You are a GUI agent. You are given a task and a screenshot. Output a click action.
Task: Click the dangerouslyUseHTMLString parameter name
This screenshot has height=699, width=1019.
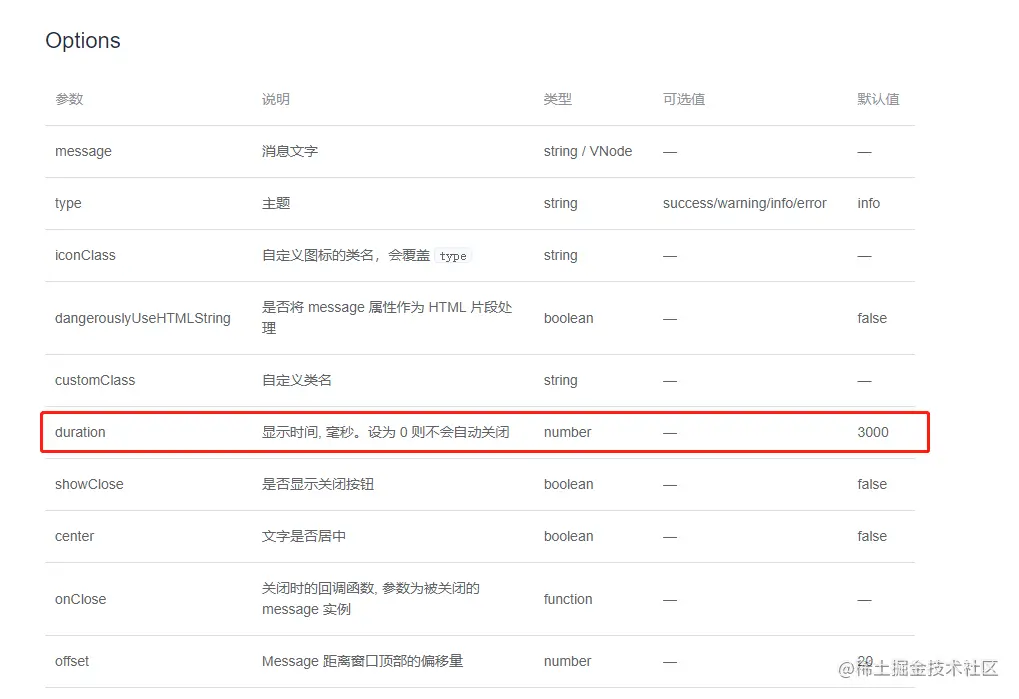coord(142,318)
